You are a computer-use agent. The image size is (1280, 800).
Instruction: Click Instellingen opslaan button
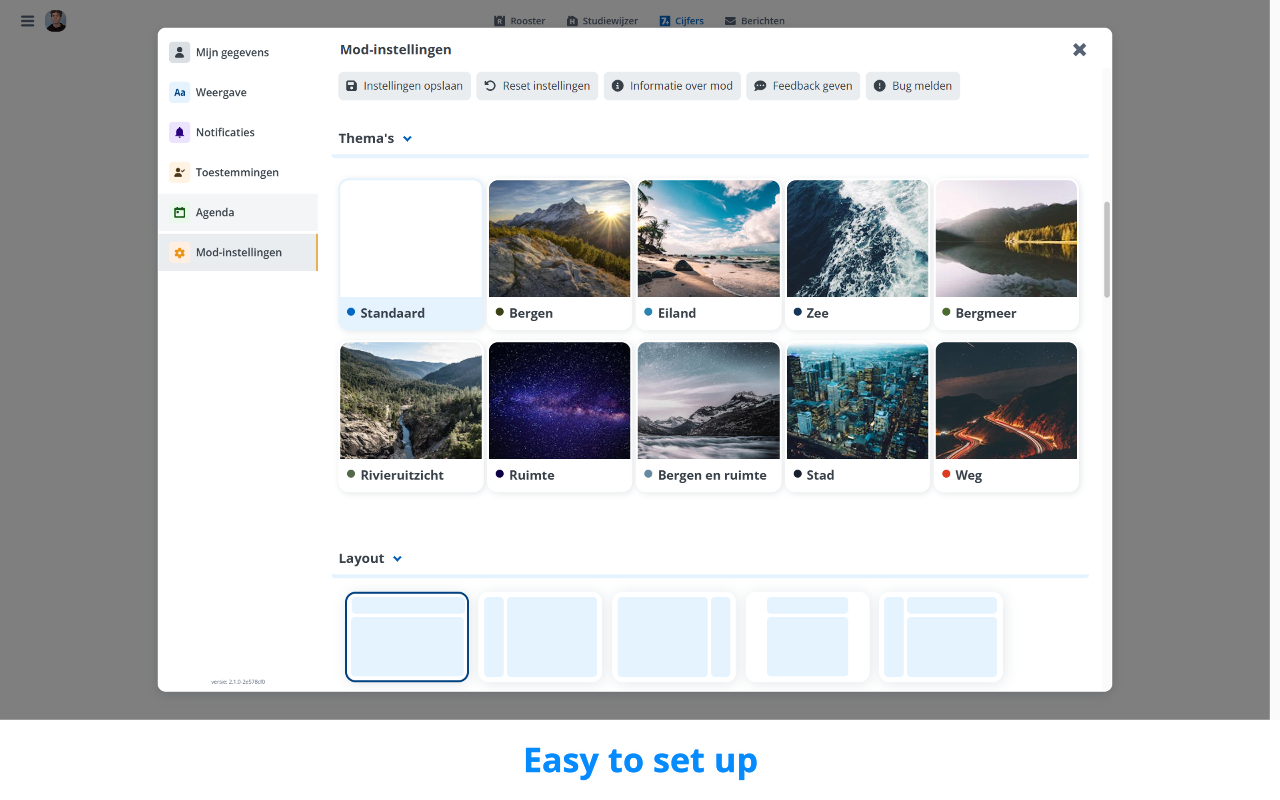pos(404,86)
